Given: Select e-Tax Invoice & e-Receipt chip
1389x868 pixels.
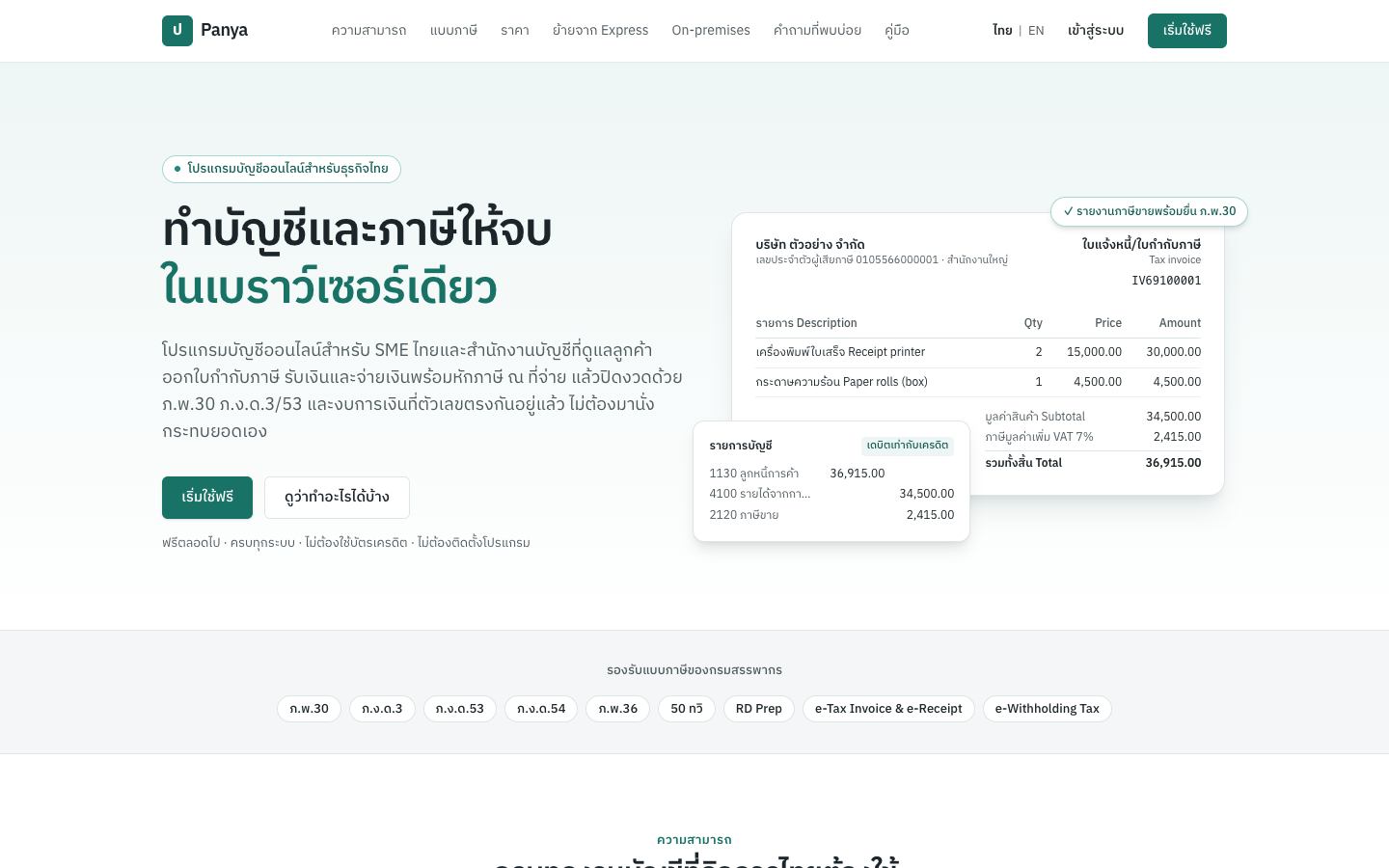Looking at the screenshot, I should [x=888, y=709].
